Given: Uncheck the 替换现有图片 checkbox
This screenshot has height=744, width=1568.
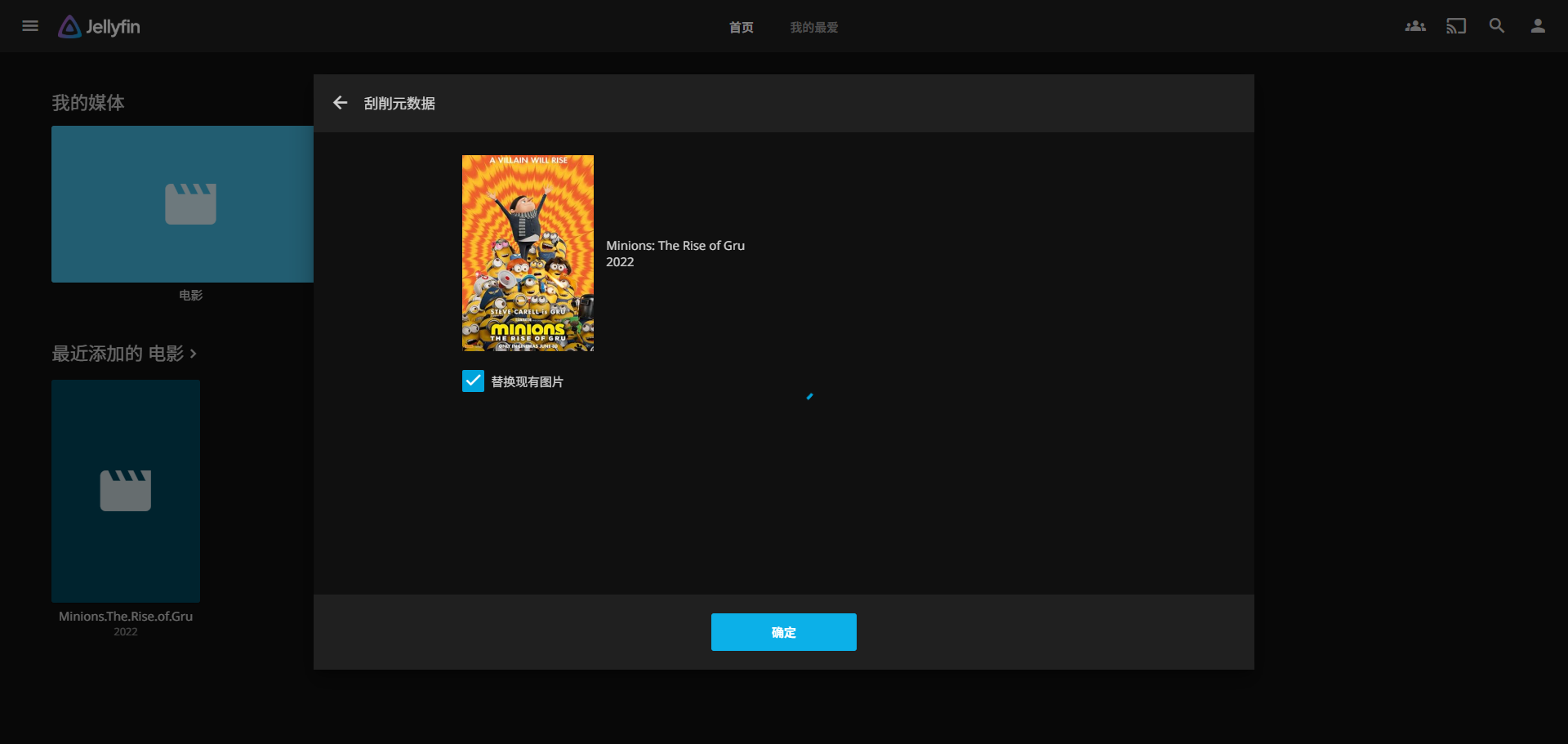Looking at the screenshot, I should (x=473, y=381).
